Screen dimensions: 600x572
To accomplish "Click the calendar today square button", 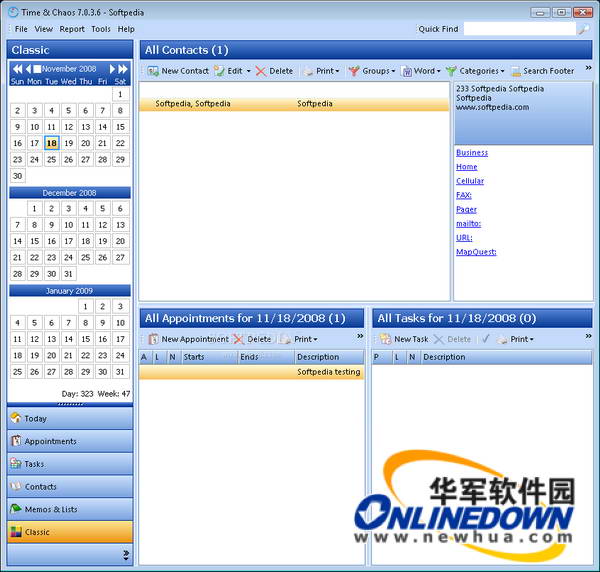I will pos(37,69).
